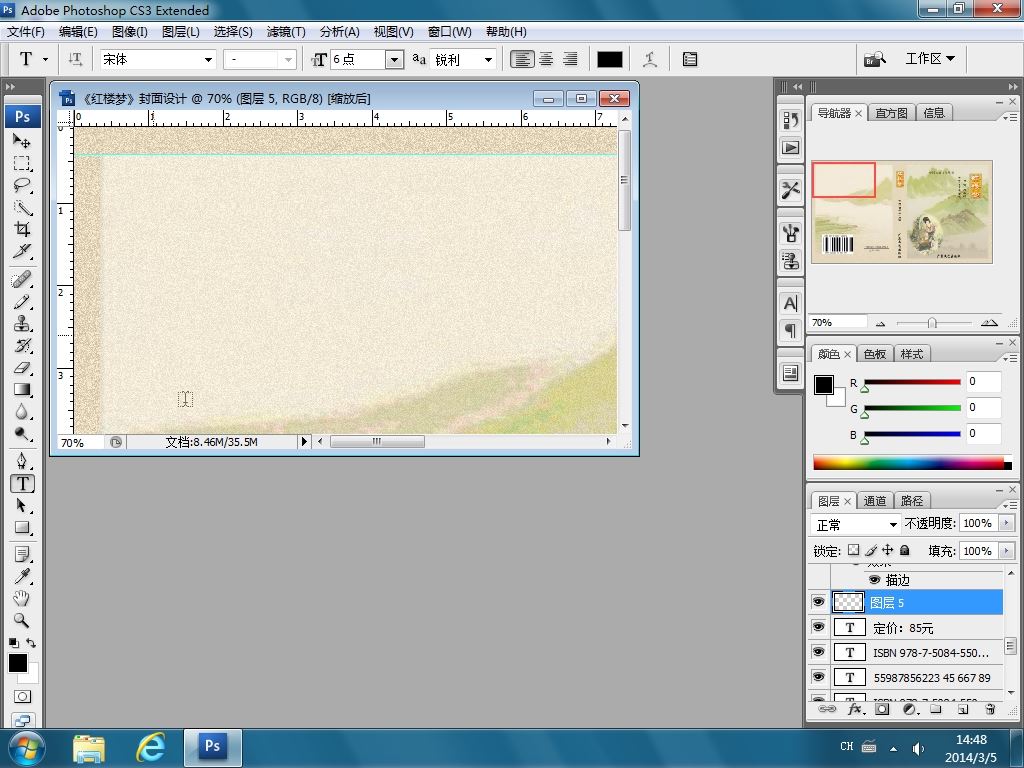Hide the 图层 5 layer
This screenshot has height=768, width=1024.
tap(818, 602)
